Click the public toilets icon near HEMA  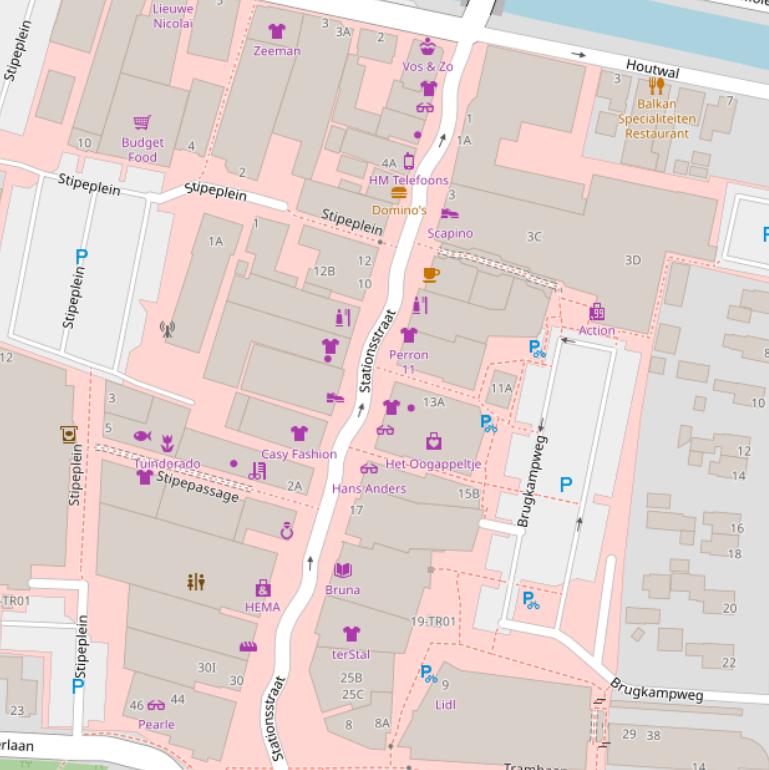click(x=196, y=581)
